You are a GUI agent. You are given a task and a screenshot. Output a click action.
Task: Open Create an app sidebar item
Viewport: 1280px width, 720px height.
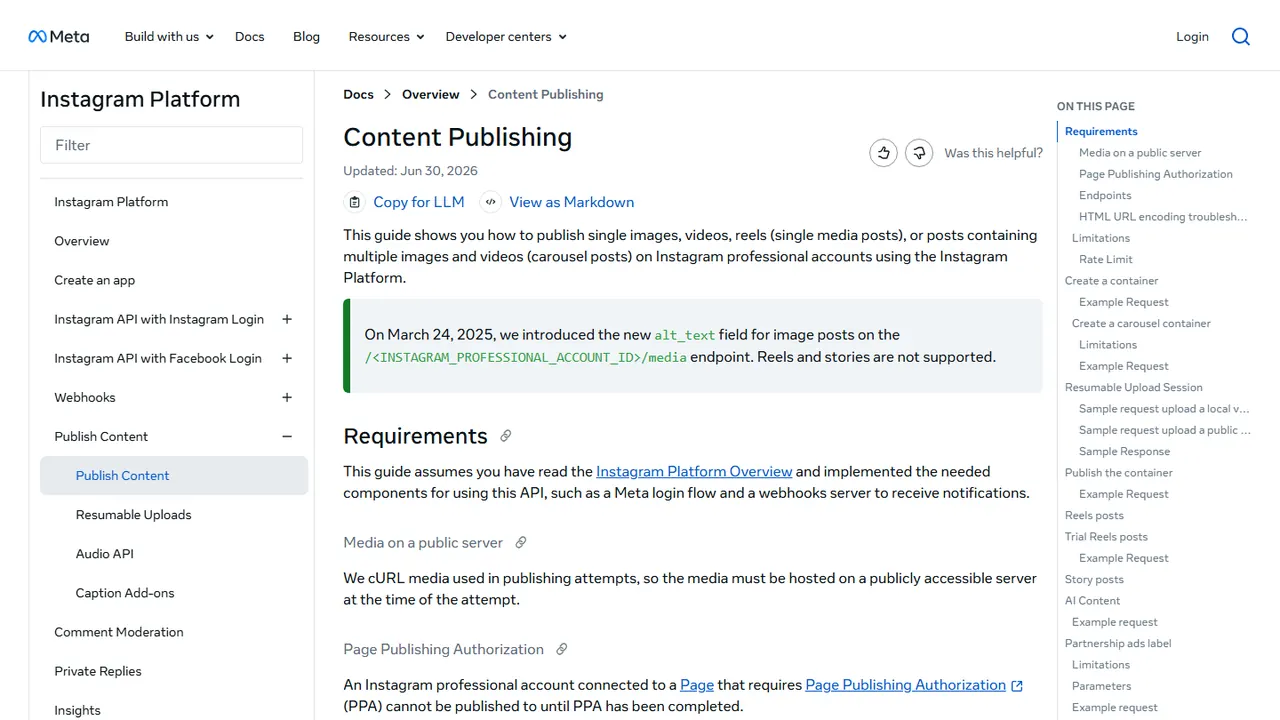[95, 280]
